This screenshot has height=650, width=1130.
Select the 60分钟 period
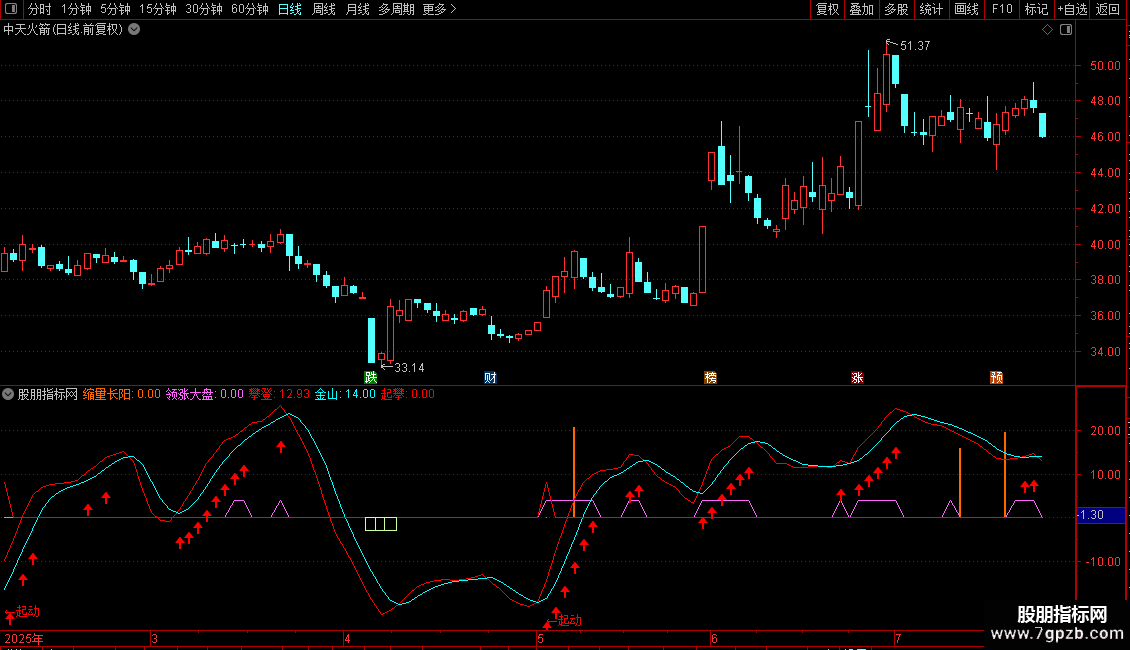point(250,9)
